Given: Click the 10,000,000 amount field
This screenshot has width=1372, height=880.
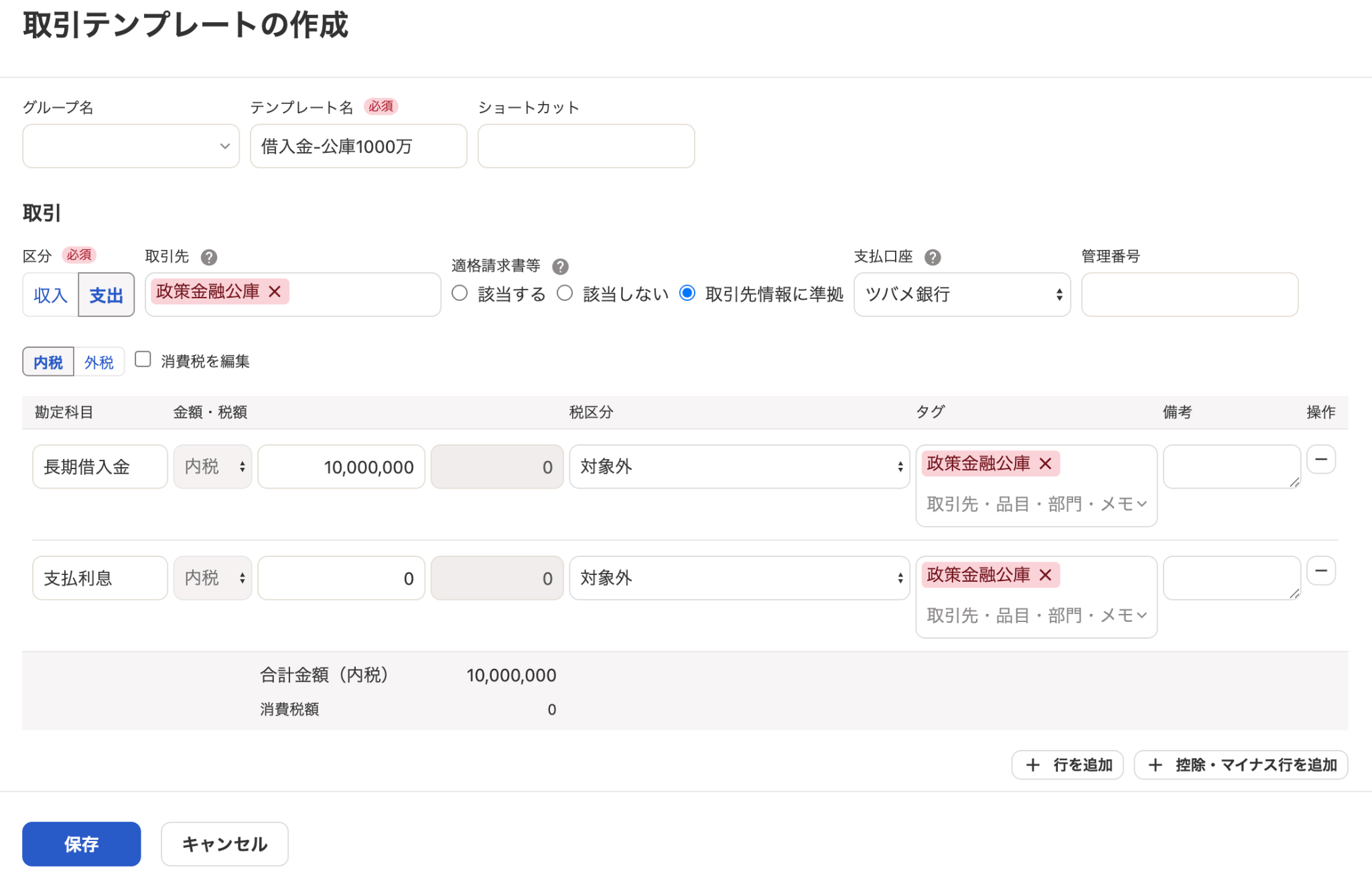Looking at the screenshot, I should 342,467.
